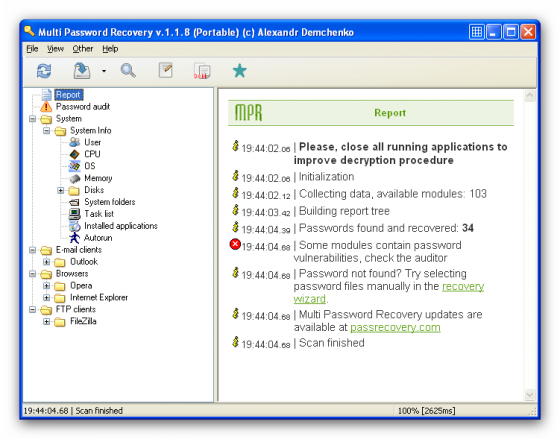The image size is (560, 439).
Task: Click the copy documents toolbar icon
Action: click(x=202, y=71)
